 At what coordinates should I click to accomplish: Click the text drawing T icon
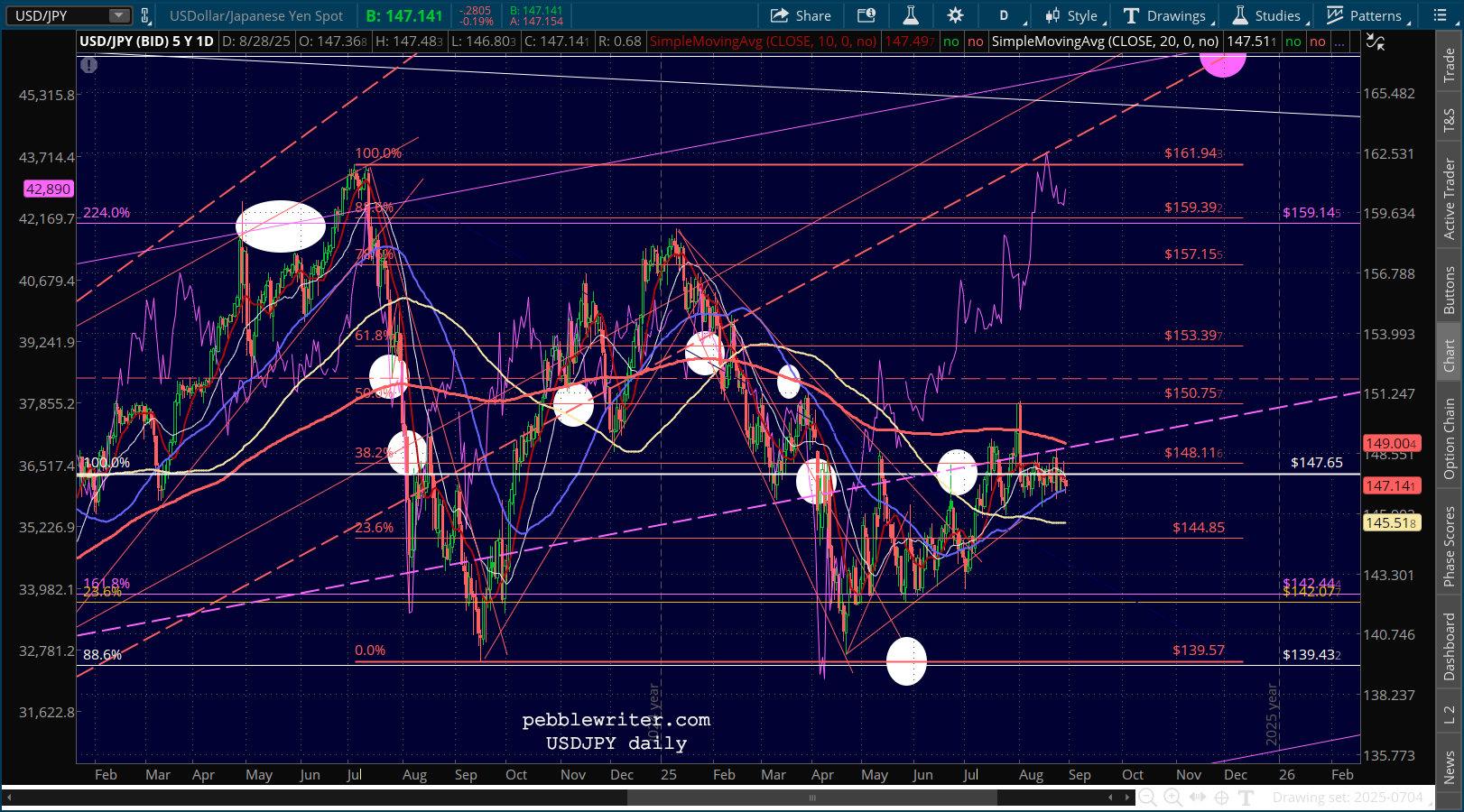click(1246, 798)
